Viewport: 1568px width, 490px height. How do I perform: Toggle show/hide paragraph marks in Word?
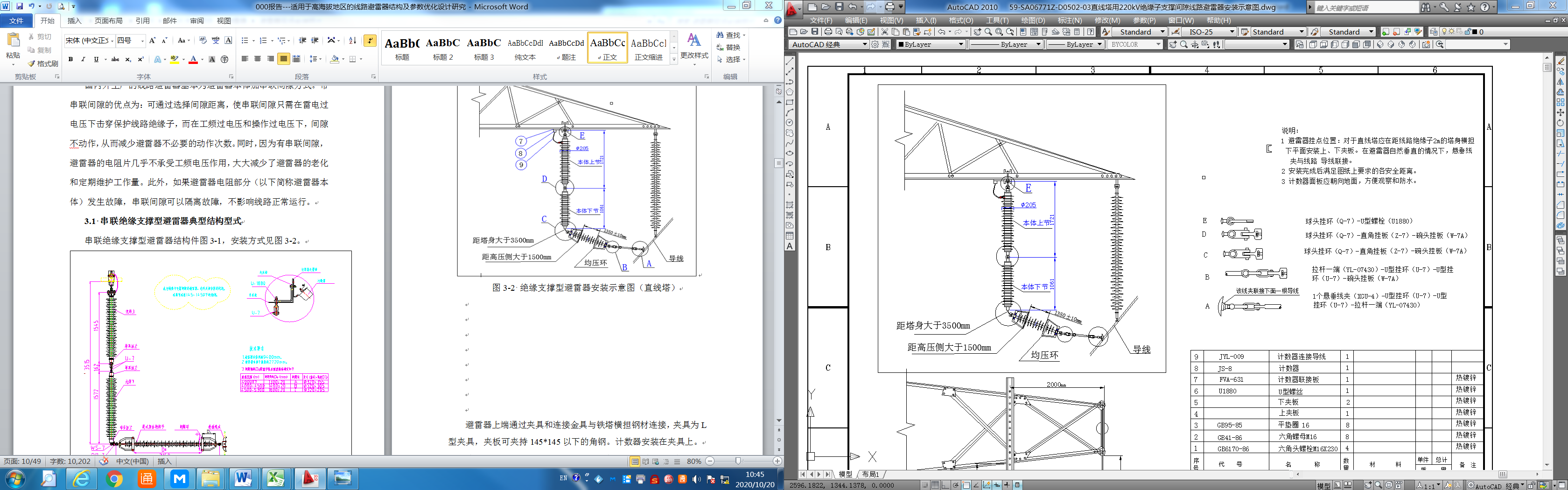[x=370, y=41]
